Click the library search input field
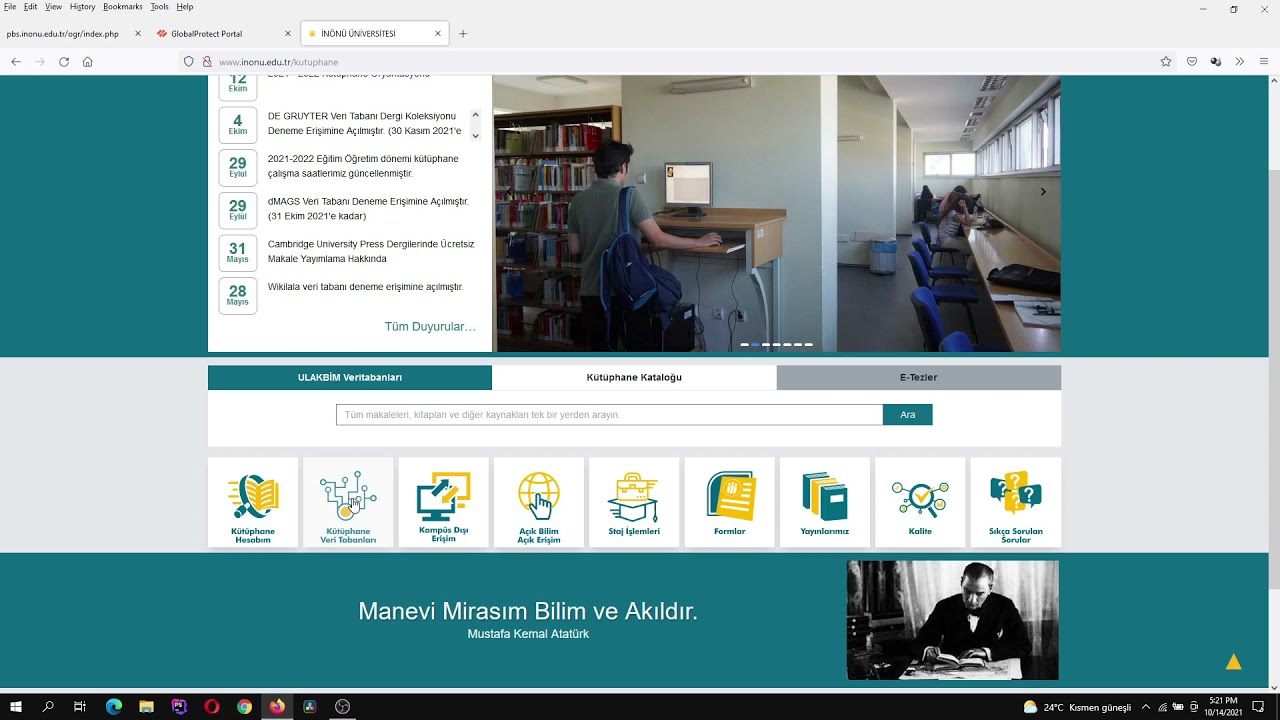Image resolution: width=1280 pixels, height=720 pixels. click(609, 415)
